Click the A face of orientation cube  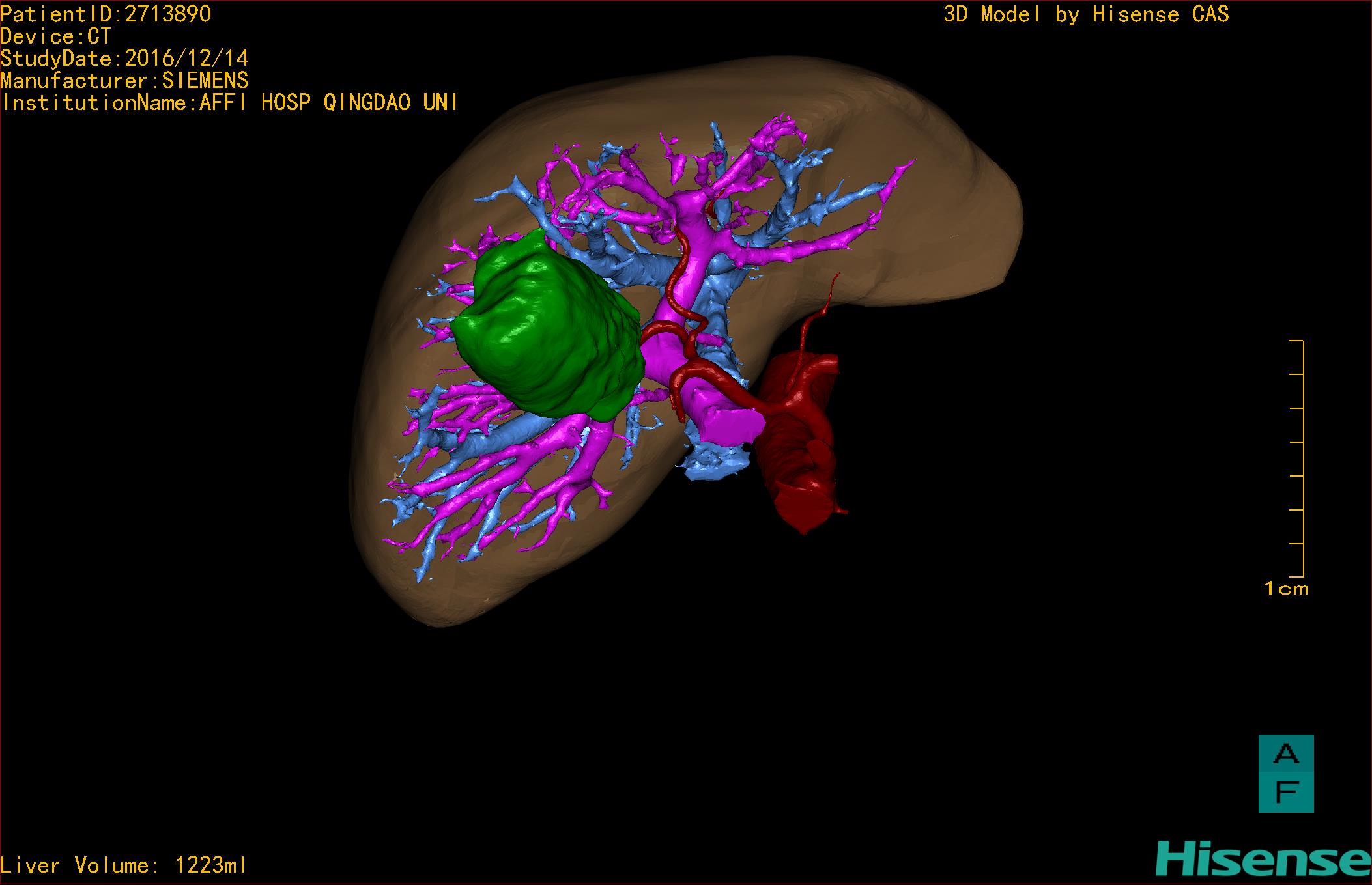pyautogui.click(x=1285, y=755)
